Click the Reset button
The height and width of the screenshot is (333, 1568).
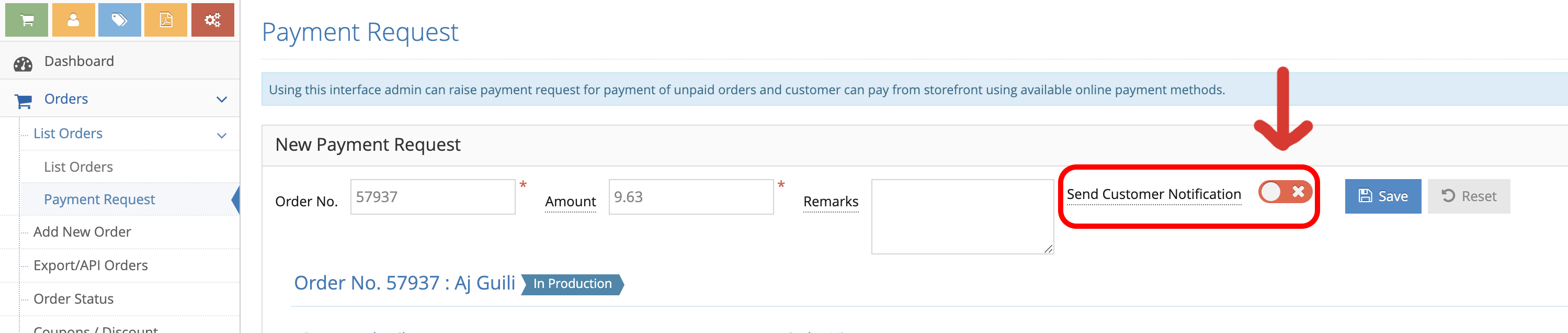pyautogui.click(x=1468, y=196)
